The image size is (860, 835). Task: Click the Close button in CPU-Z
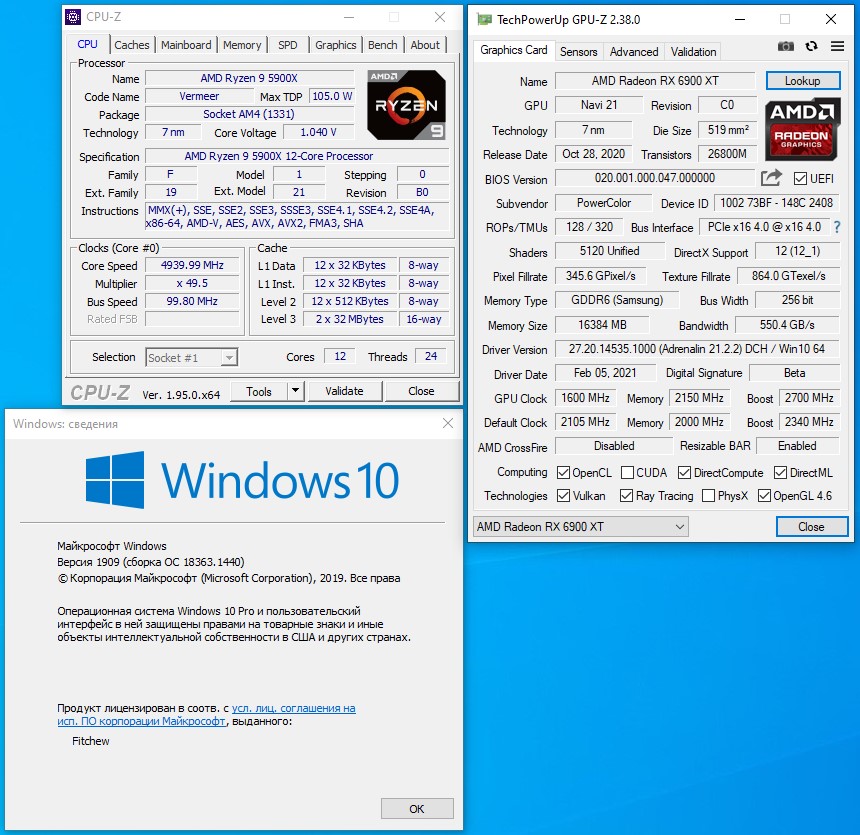point(421,391)
